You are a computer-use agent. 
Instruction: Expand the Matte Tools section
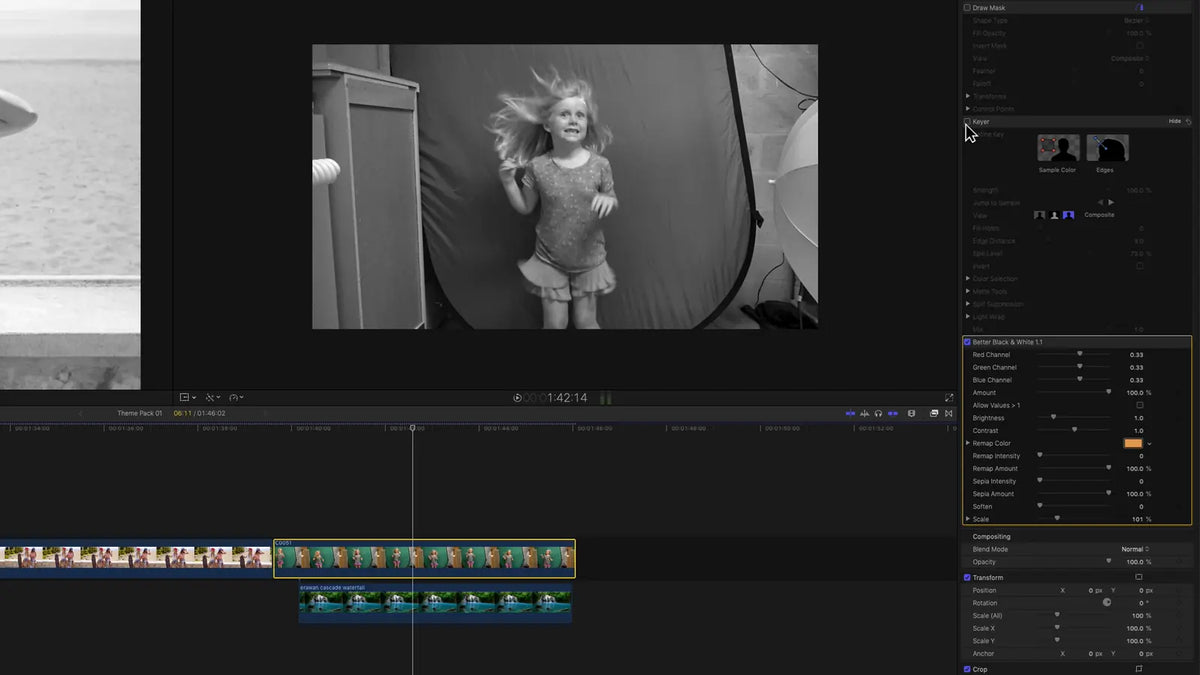pyautogui.click(x=968, y=291)
